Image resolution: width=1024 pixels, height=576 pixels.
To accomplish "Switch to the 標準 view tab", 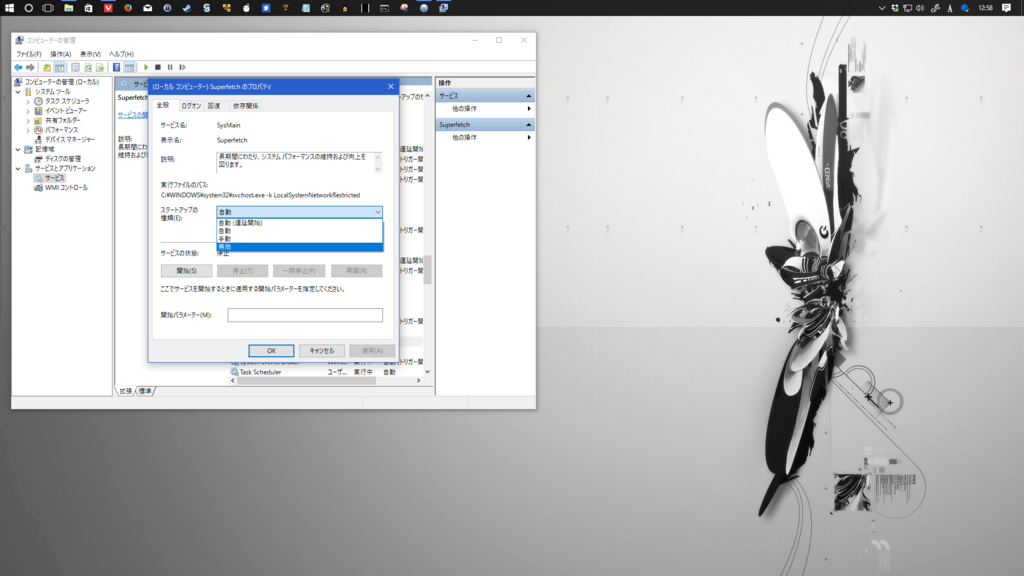I will click(x=145, y=391).
